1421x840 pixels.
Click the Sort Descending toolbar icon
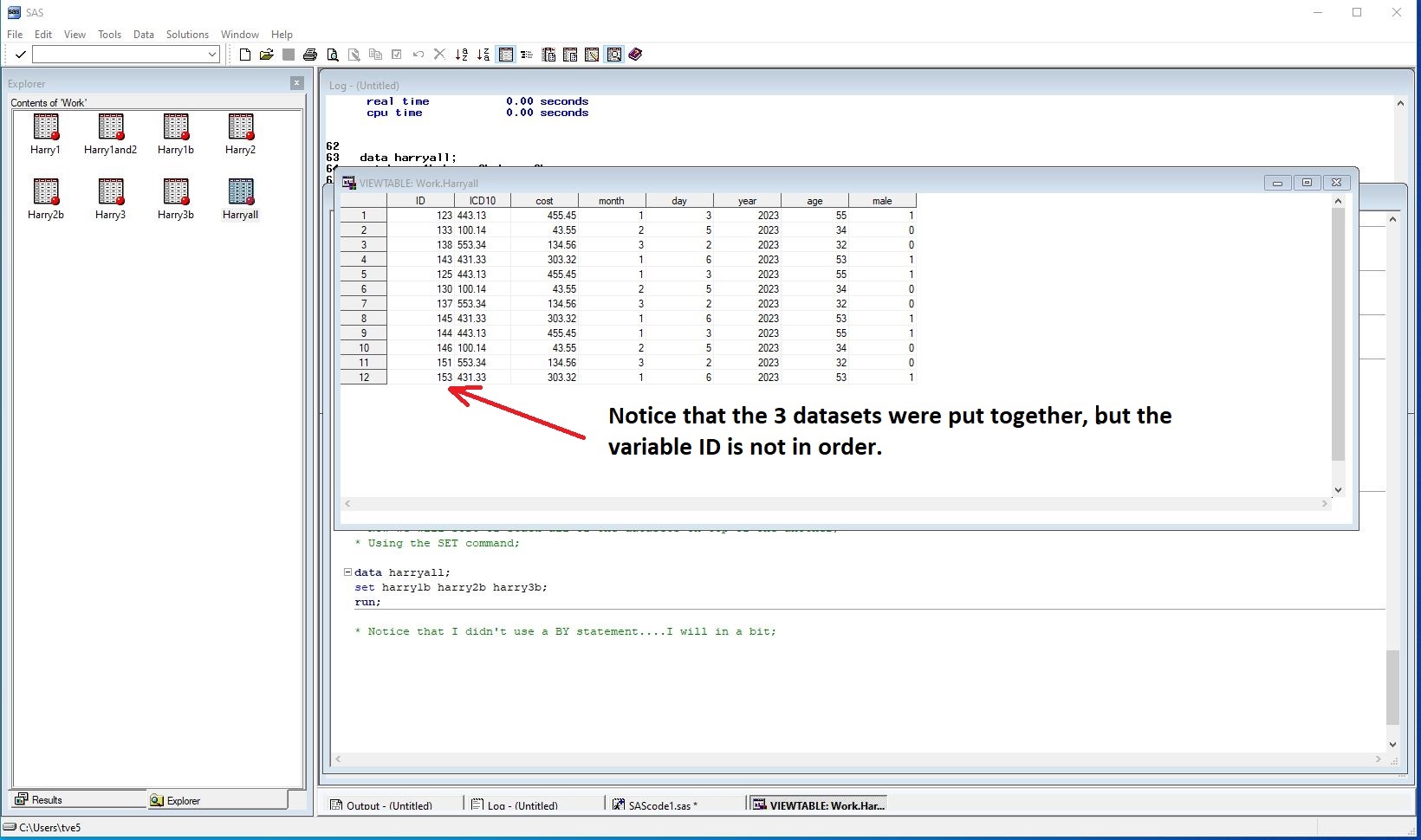pos(483,55)
